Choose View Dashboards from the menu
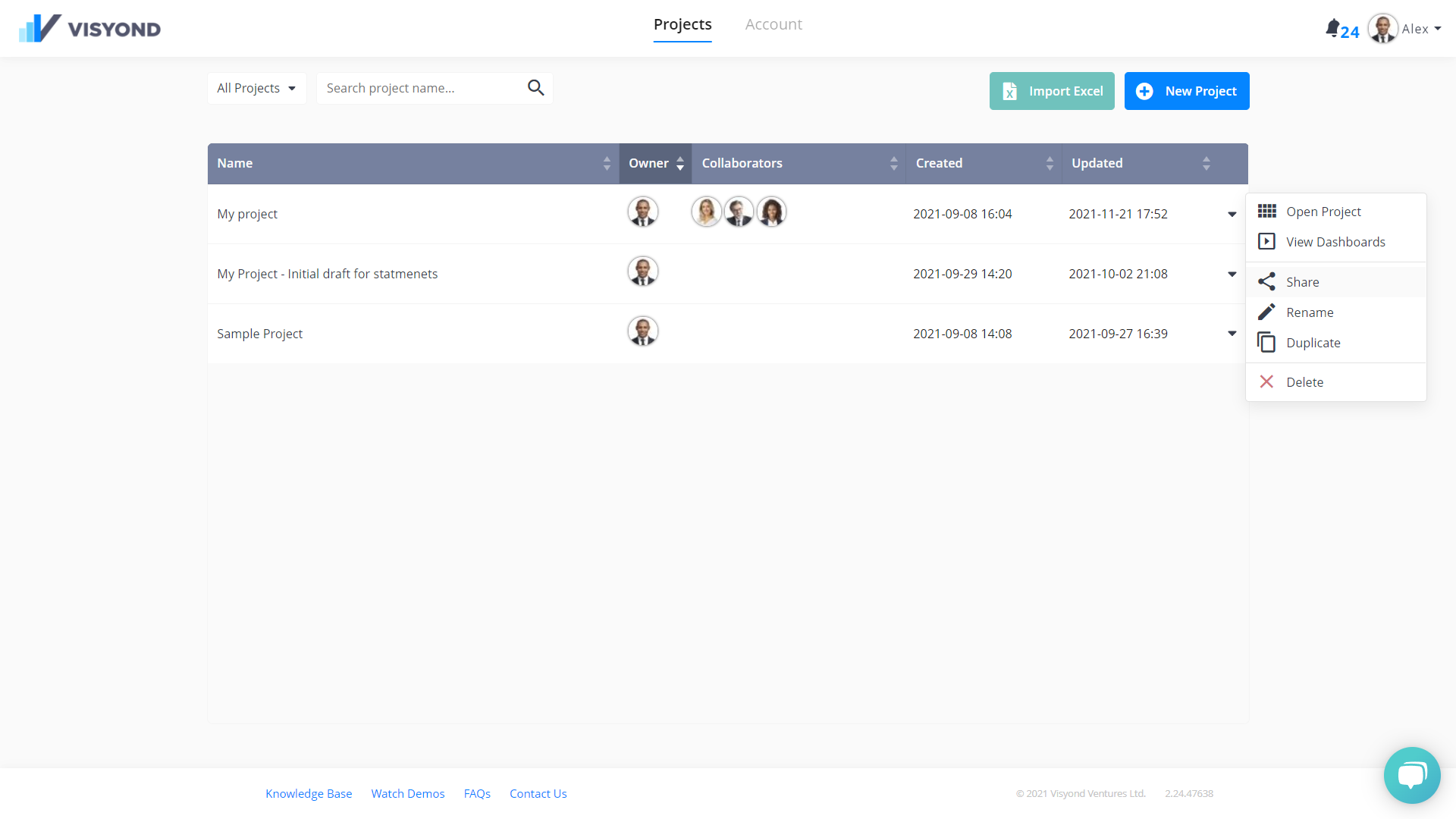 [1336, 242]
